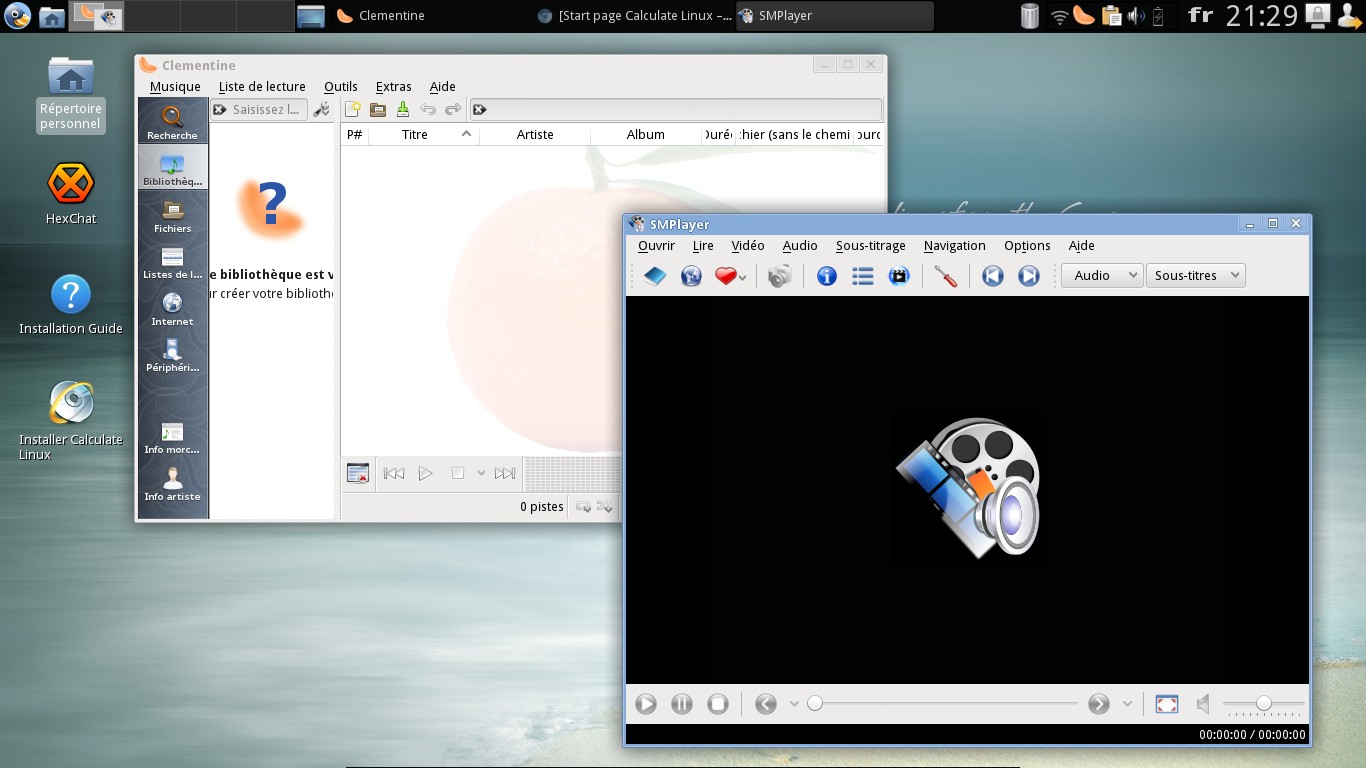Viewport: 1366px width, 768px height.
Task: Expand Clementine stop button dropdown arrow
Action: (481, 474)
